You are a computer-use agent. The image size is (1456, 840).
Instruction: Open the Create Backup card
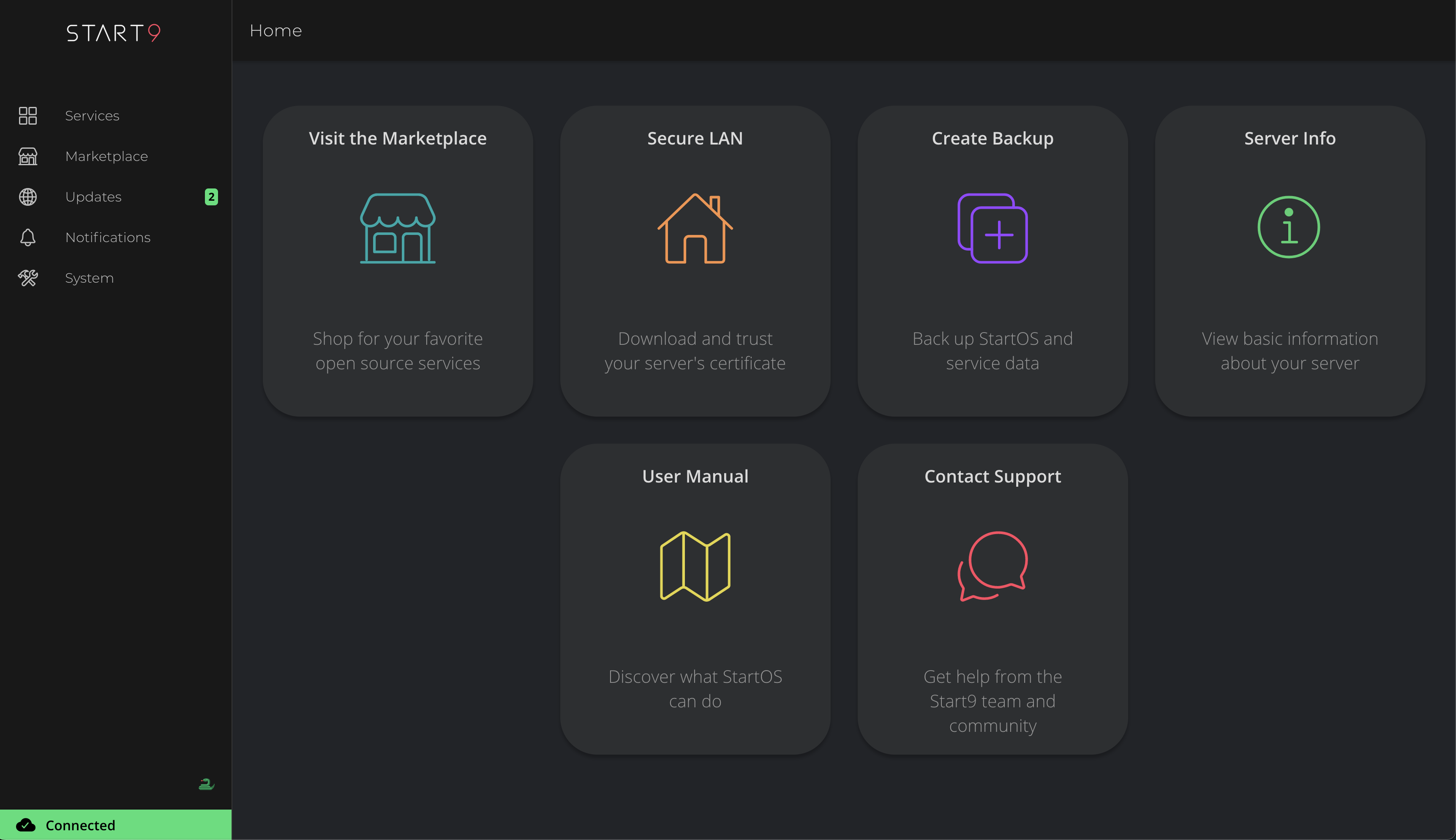[x=992, y=261]
